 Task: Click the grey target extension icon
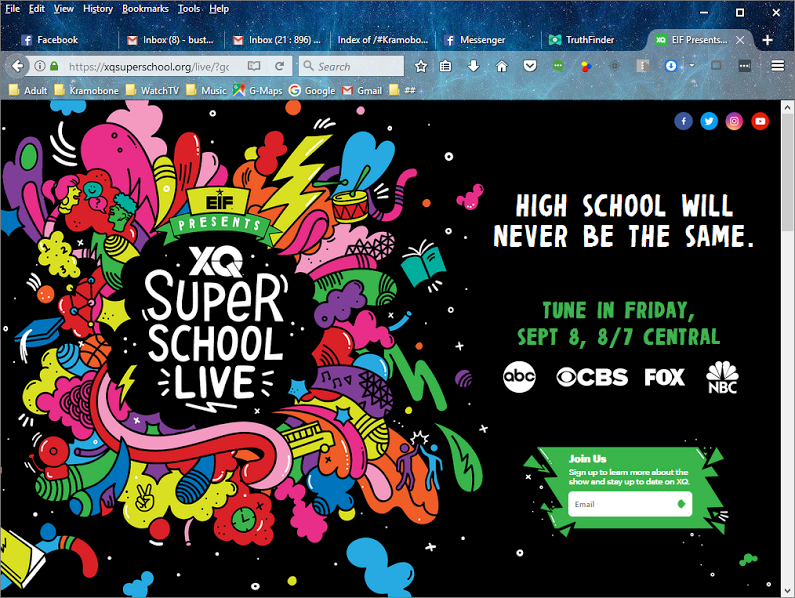point(615,66)
